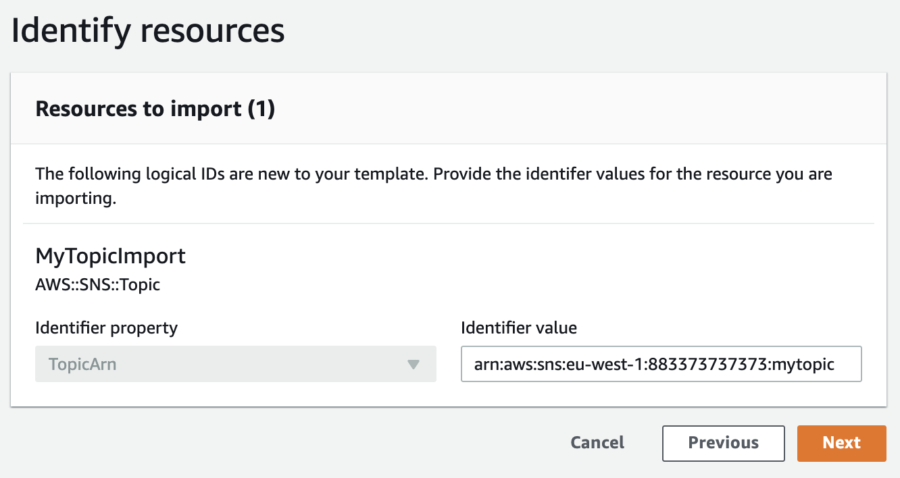This screenshot has height=478, width=900.
Task: Focus the Identifier value input field
Action: pyautogui.click(x=661, y=364)
